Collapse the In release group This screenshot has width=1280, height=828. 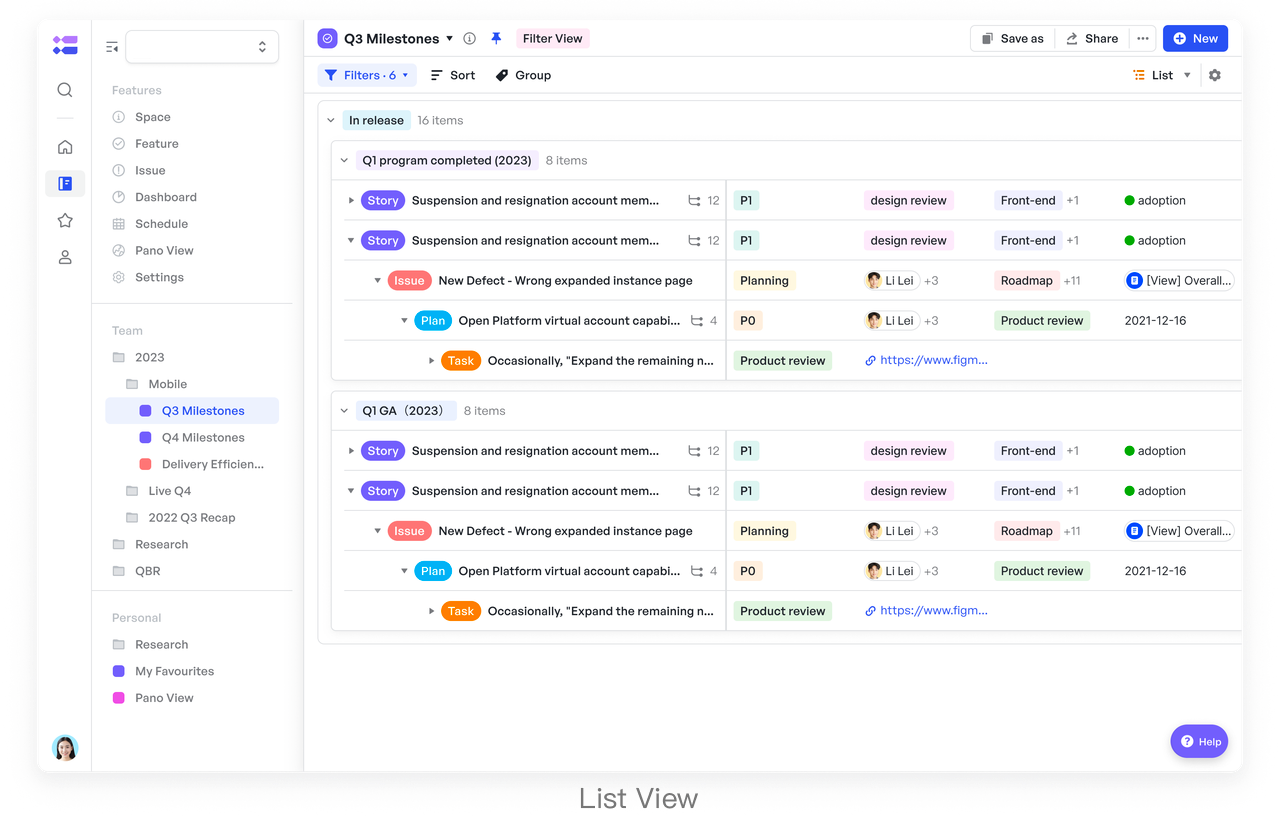click(x=331, y=119)
